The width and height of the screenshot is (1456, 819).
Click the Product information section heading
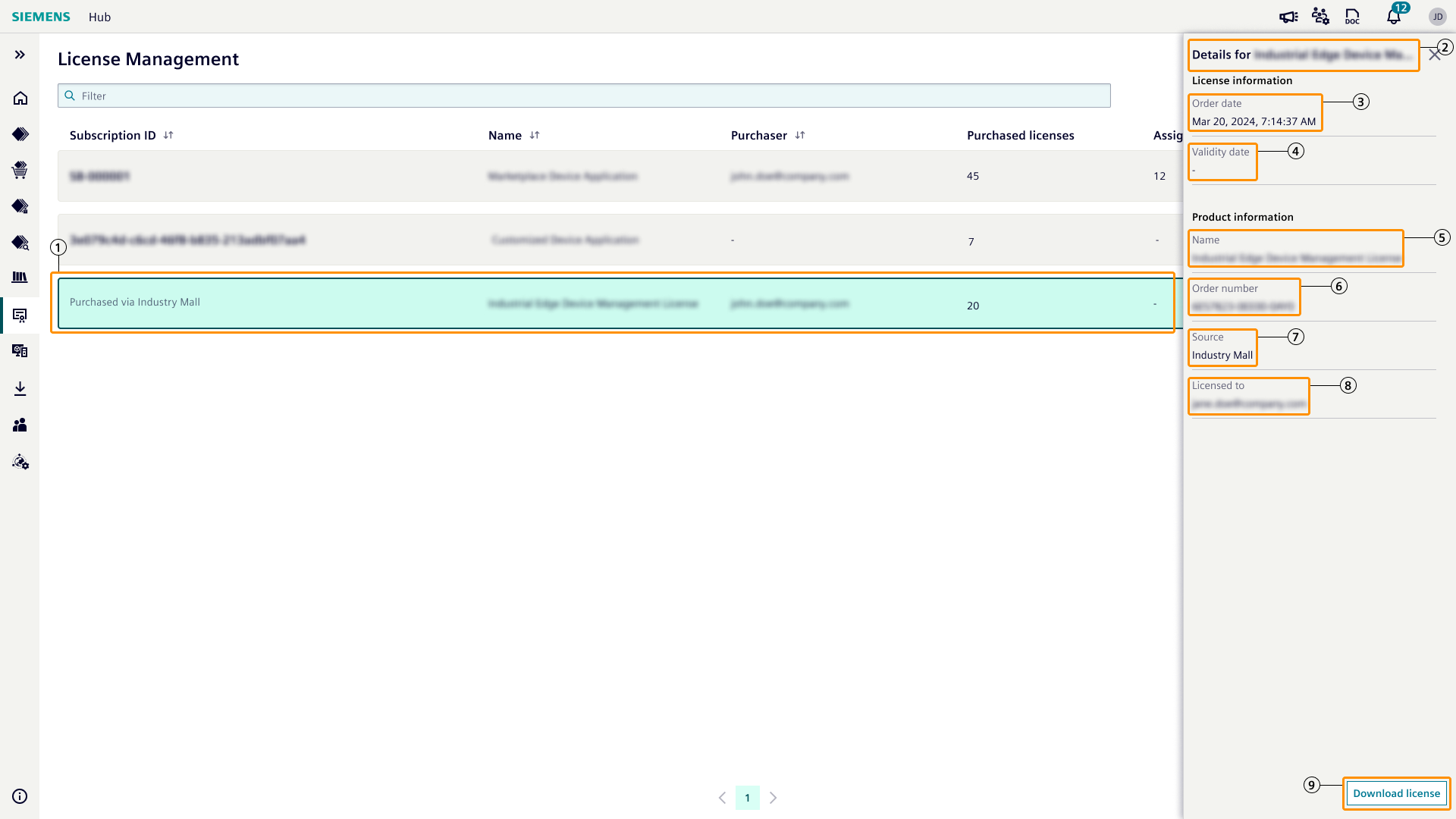pos(1242,217)
